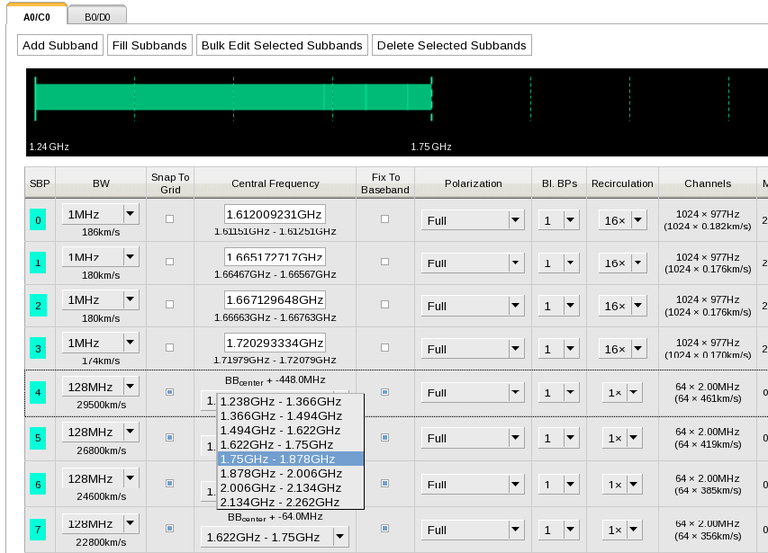768x553 pixels.
Task: Open the BW dropdown for subband 0
Action: pyautogui.click(x=130, y=214)
